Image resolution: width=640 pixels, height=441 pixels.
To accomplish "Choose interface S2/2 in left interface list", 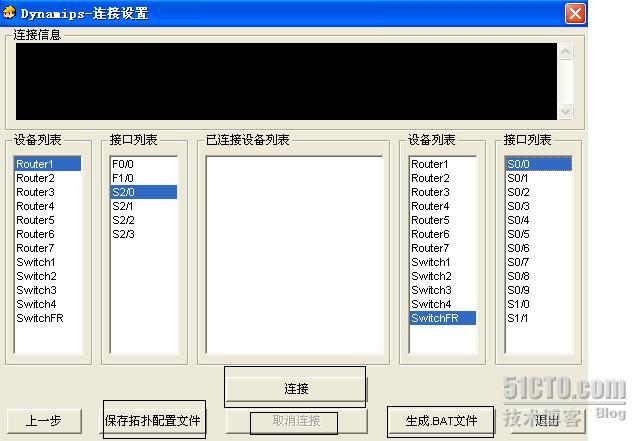I will click(x=144, y=220).
